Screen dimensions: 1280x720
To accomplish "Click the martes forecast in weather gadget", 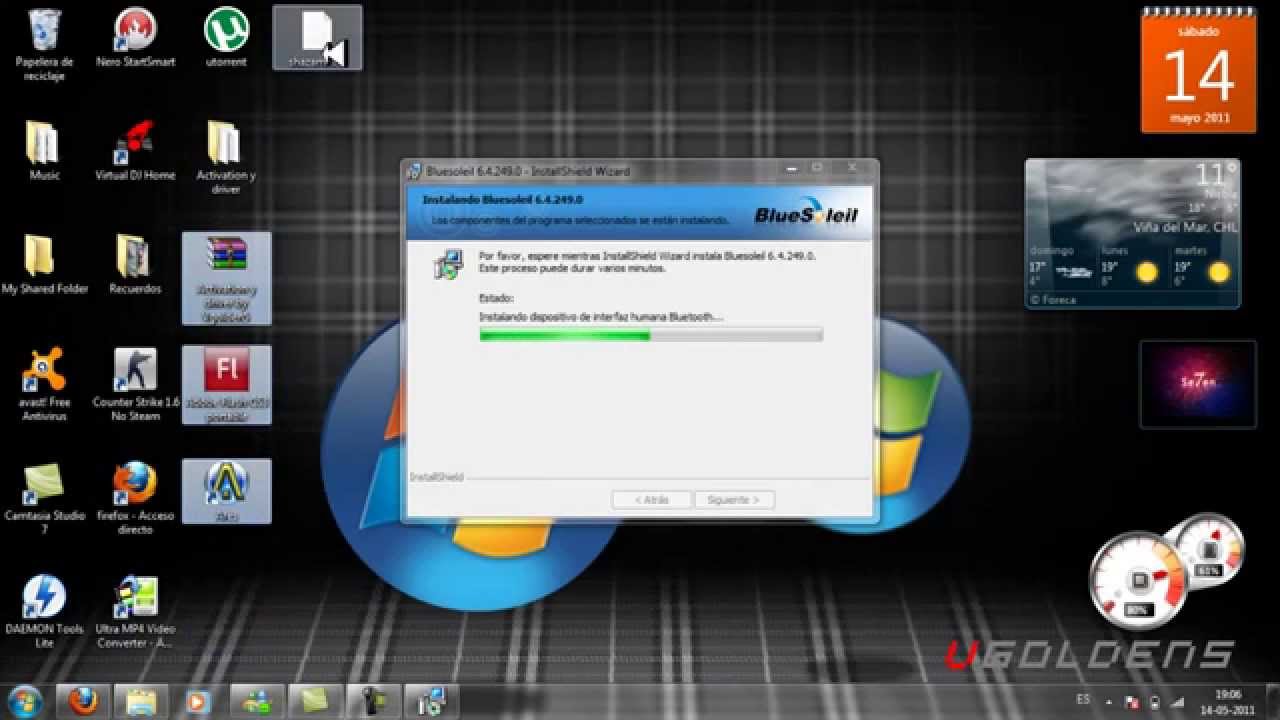I will pos(1203,266).
